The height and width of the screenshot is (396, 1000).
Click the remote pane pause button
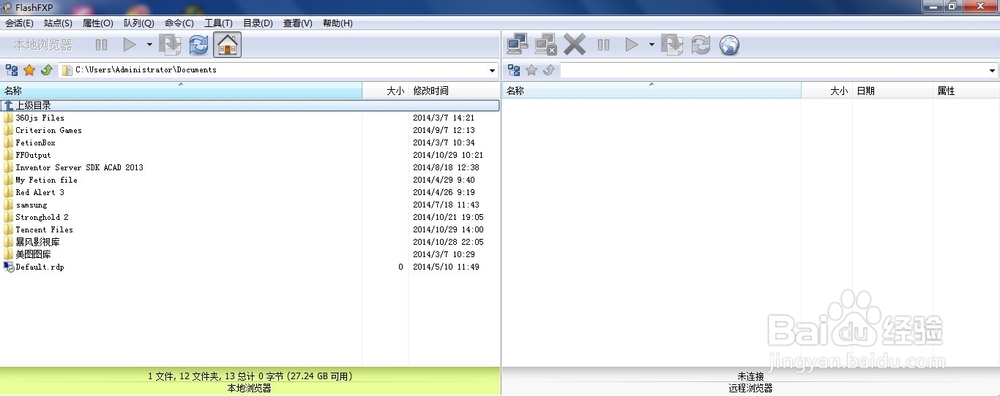pyautogui.click(x=603, y=45)
